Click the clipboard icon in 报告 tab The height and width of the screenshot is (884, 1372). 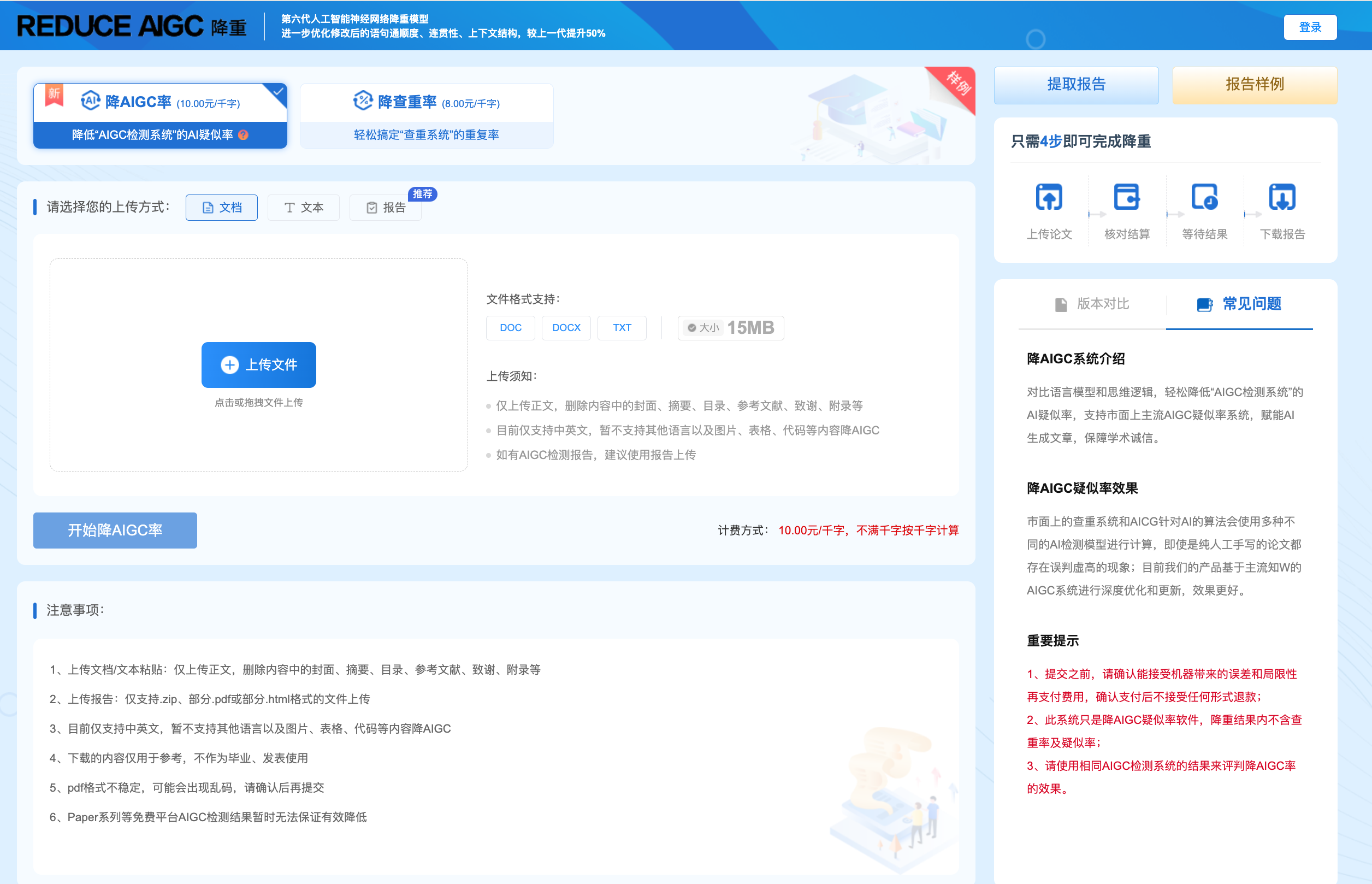[x=372, y=208]
